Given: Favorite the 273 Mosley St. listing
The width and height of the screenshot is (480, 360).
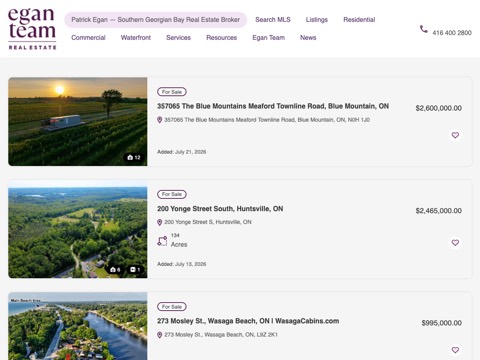Looking at the screenshot, I should tap(455, 350).
